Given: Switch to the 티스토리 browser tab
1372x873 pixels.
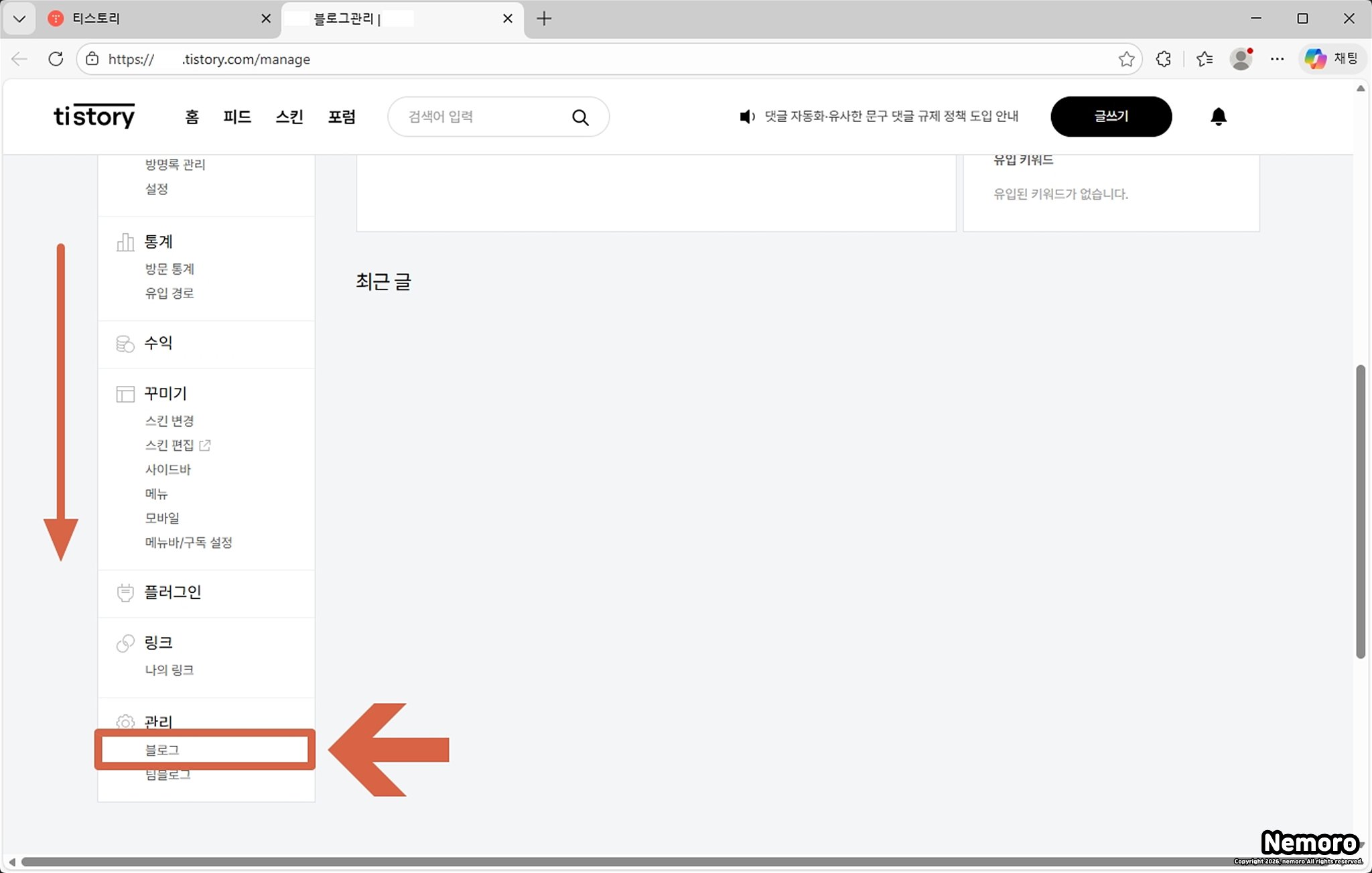Looking at the screenshot, I should [96, 19].
